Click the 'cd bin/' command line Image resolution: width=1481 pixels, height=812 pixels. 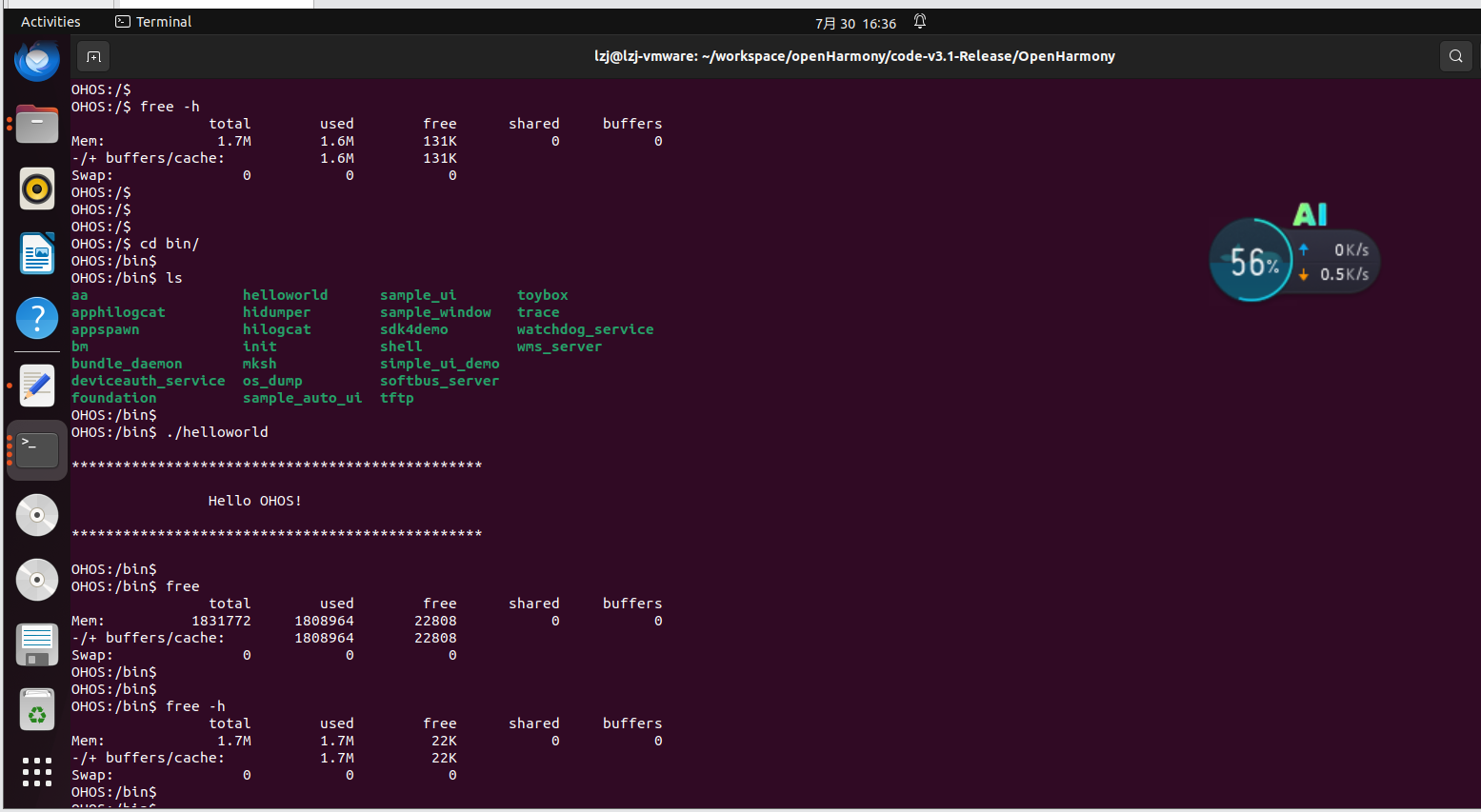coord(135,244)
